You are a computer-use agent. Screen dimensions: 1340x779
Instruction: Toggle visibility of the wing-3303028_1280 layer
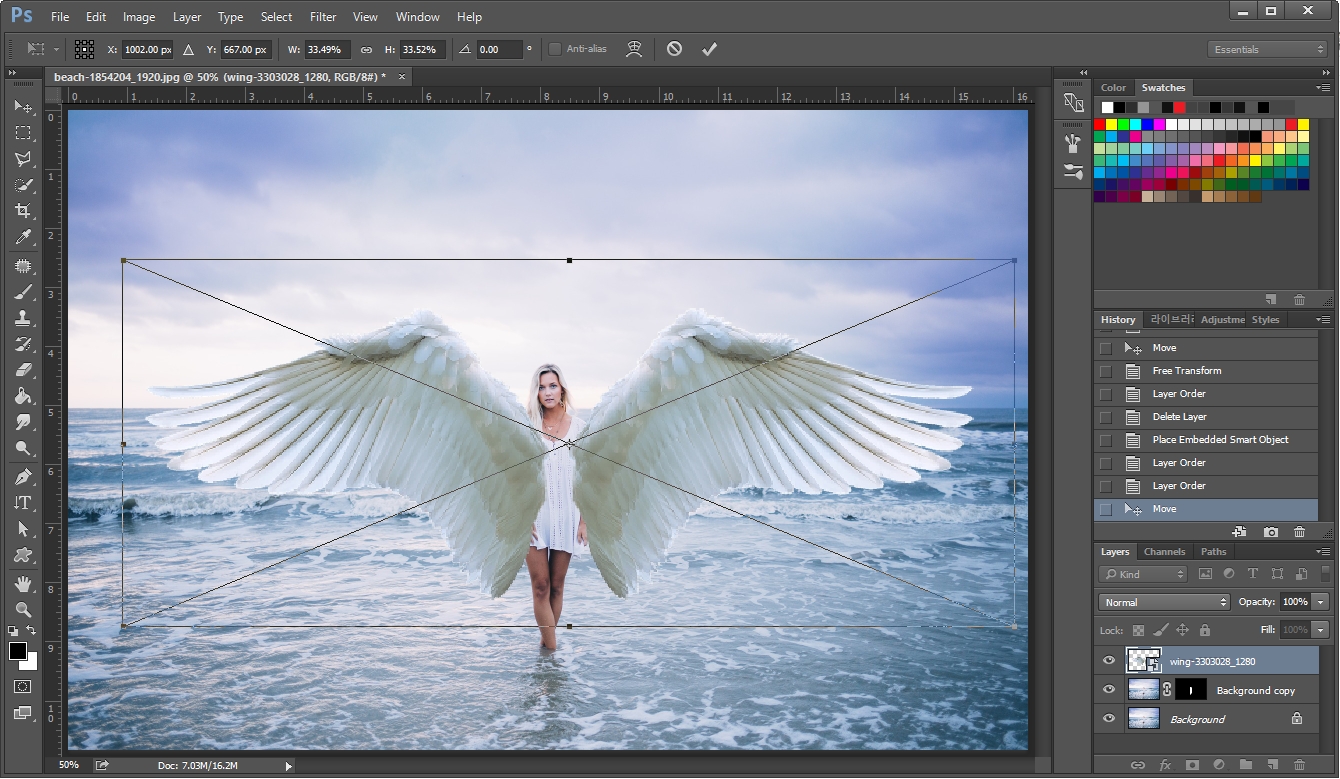click(x=1108, y=660)
